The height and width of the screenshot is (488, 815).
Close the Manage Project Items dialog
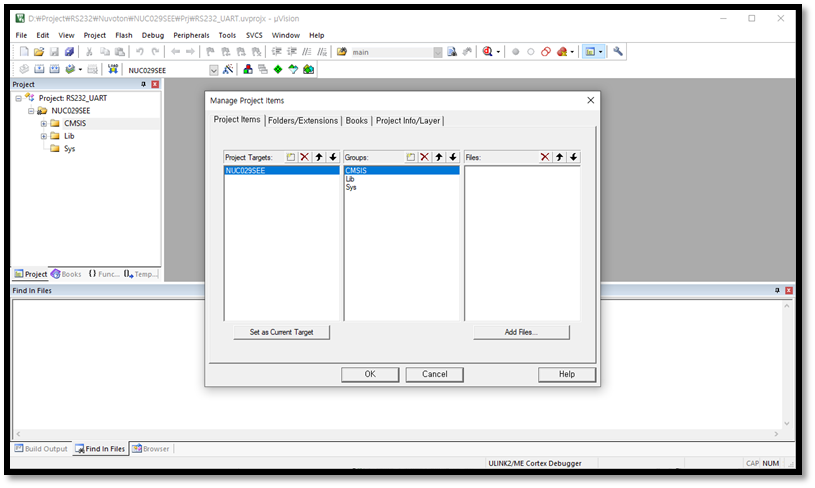(x=590, y=100)
